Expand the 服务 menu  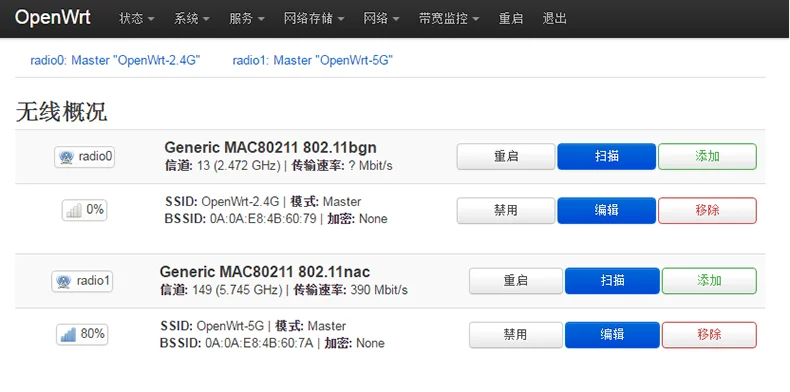[x=246, y=19]
